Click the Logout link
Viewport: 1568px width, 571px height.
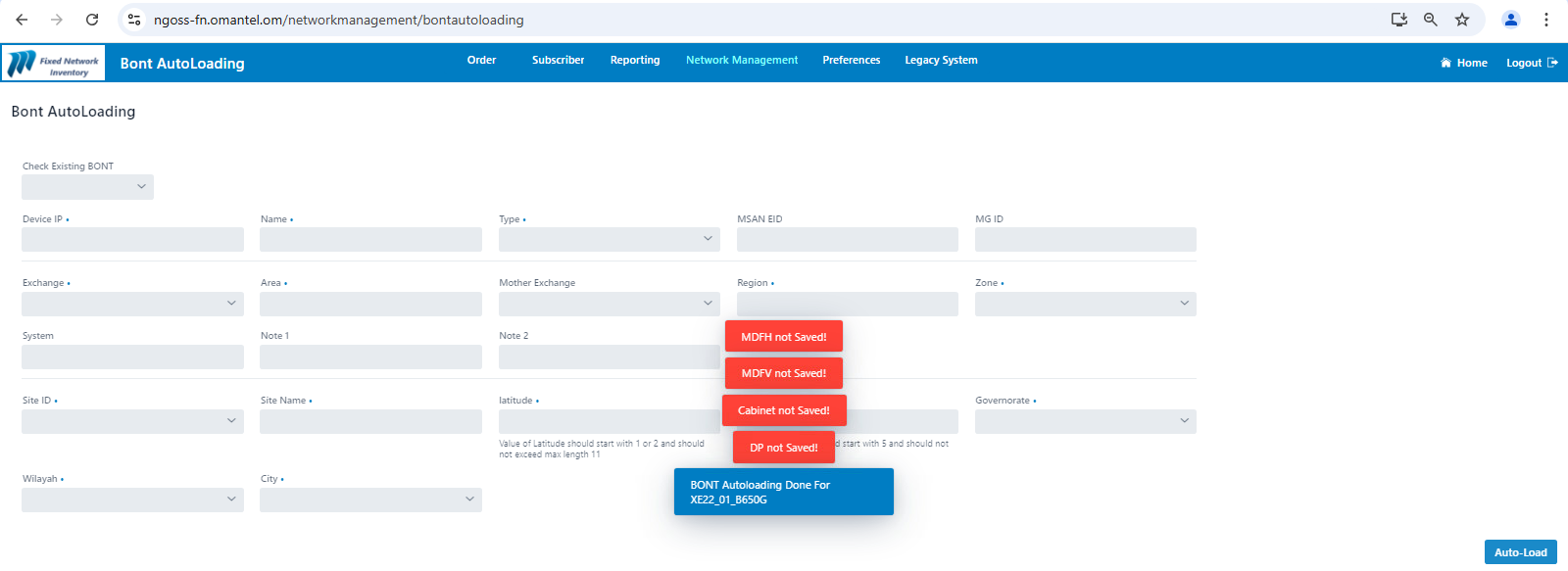(x=1531, y=63)
